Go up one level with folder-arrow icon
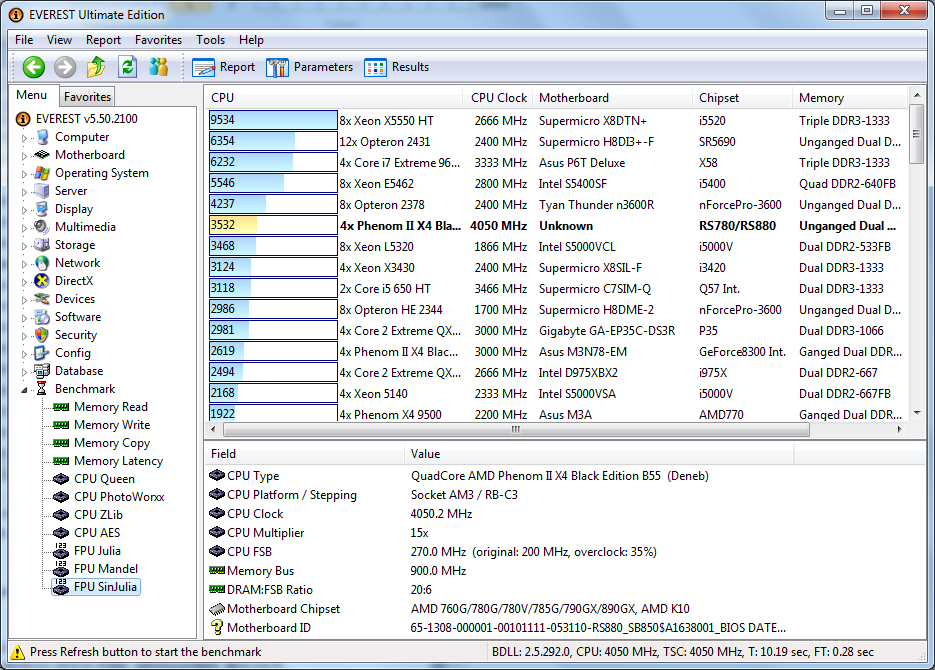This screenshot has width=935, height=670. pyautogui.click(x=96, y=67)
